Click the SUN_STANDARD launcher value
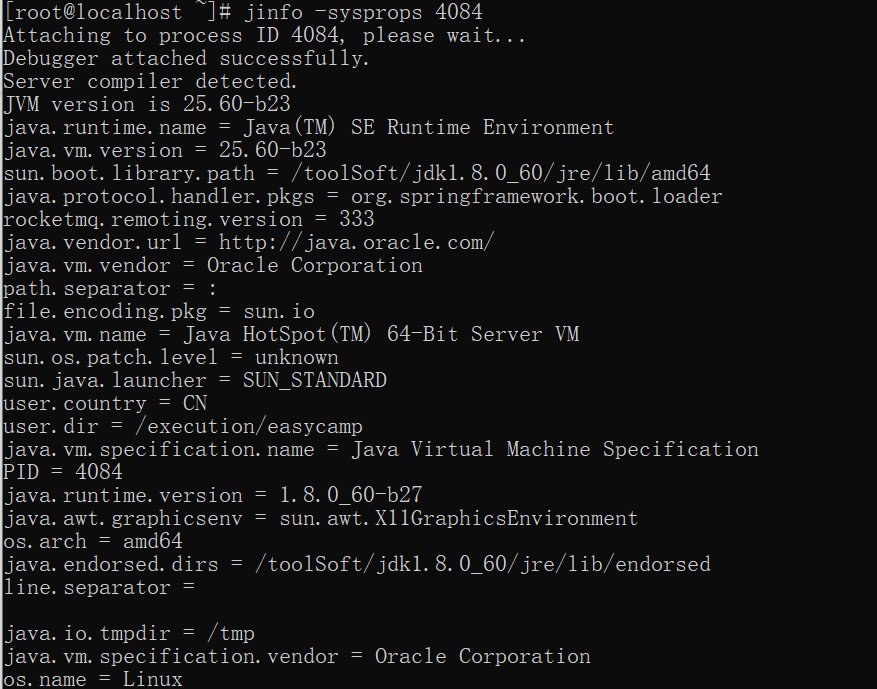The height and width of the screenshot is (689, 877). click(314, 380)
